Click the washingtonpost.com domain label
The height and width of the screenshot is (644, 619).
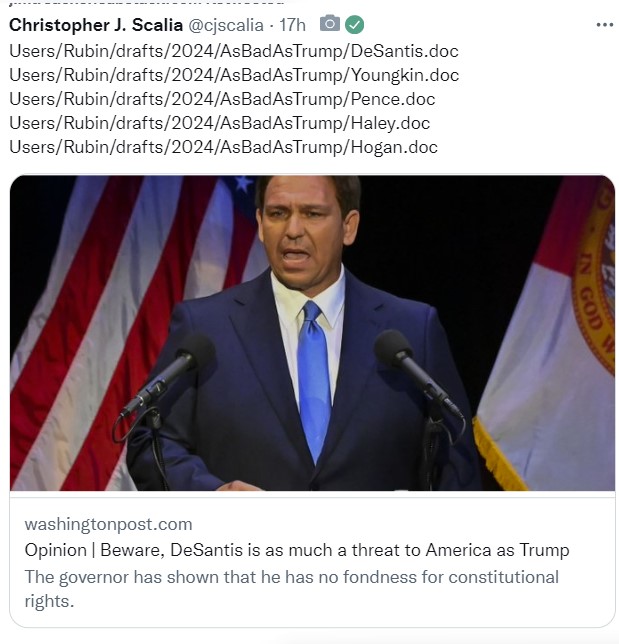[108, 524]
